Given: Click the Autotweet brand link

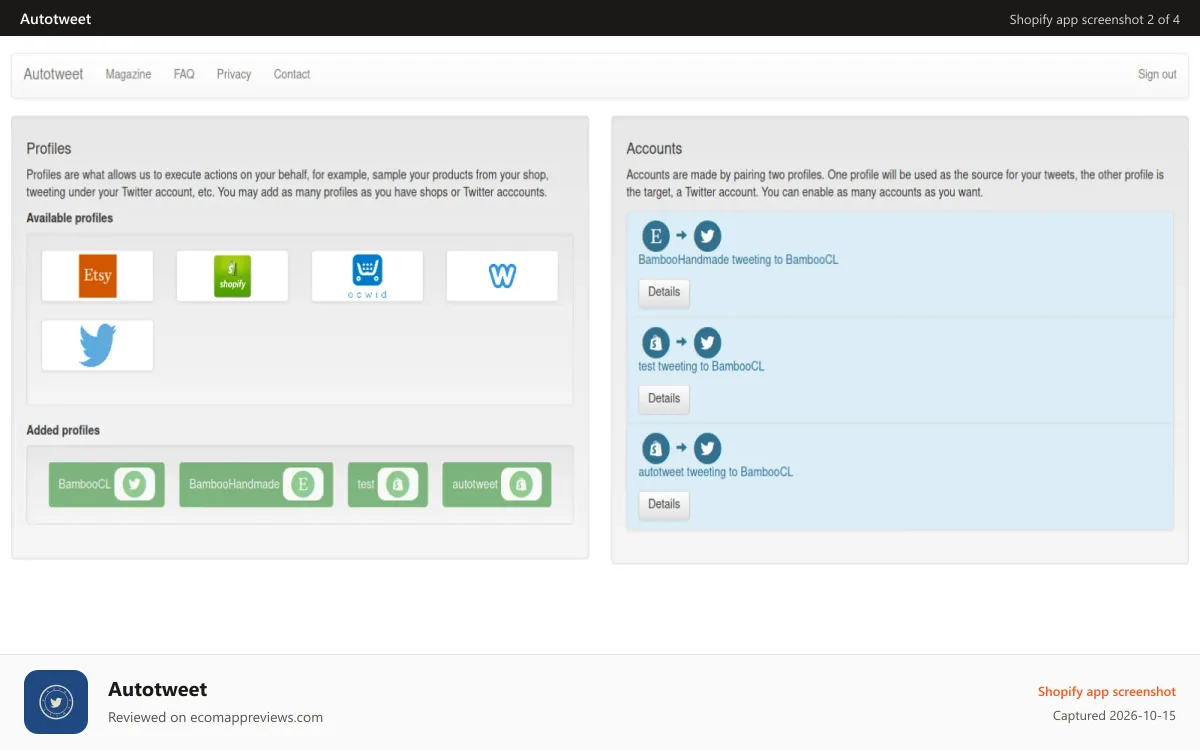Looking at the screenshot, I should point(54,74).
